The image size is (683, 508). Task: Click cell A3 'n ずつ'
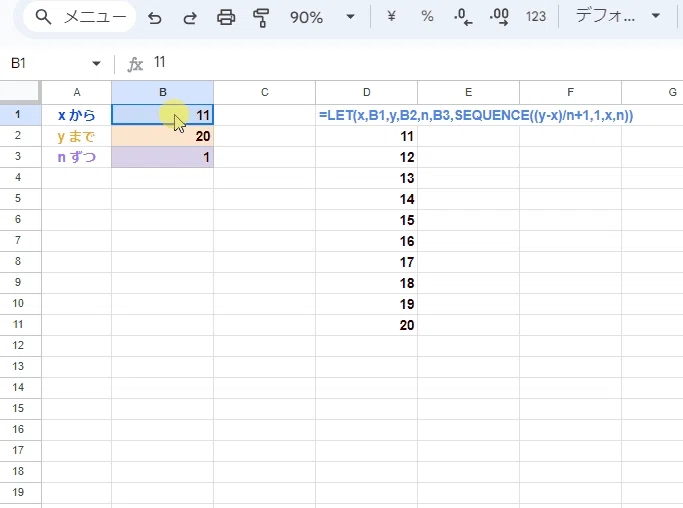tap(77, 157)
